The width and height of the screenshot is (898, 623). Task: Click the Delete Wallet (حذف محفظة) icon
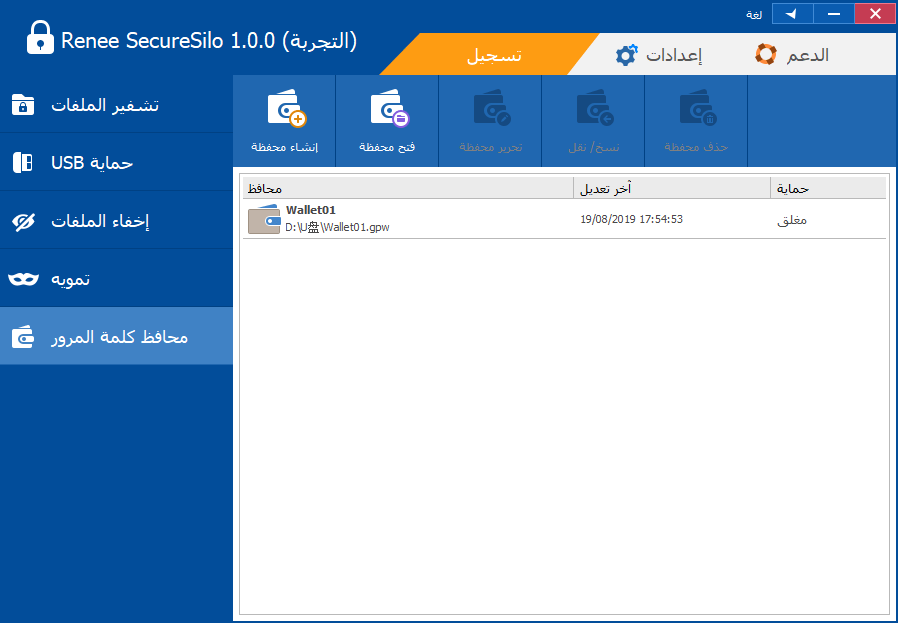698,109
